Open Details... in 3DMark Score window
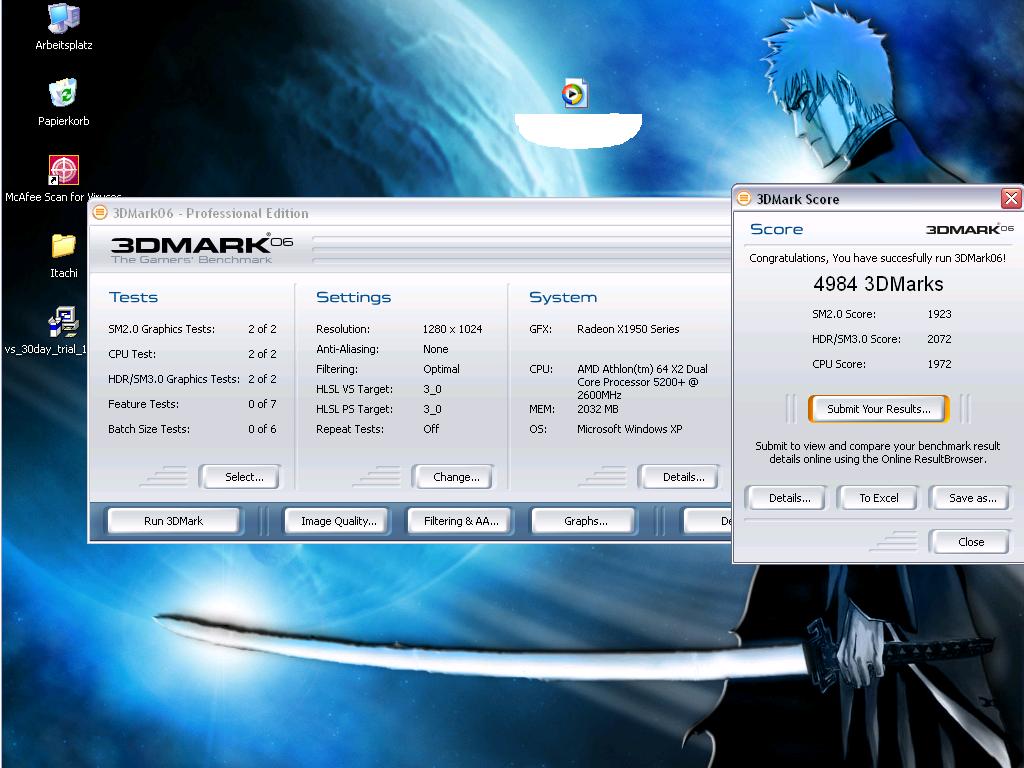1024x768 pixels. (786, 498)
